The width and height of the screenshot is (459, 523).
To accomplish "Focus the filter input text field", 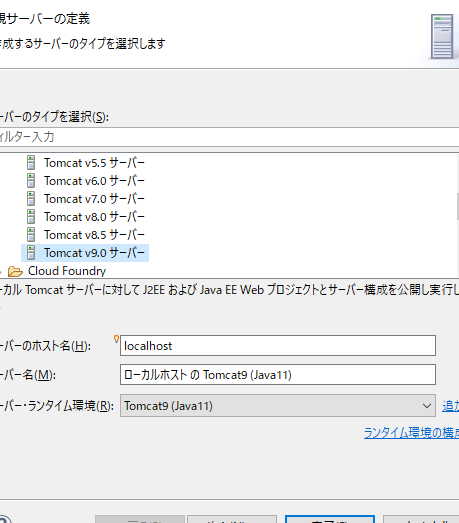I will [230, 137].
